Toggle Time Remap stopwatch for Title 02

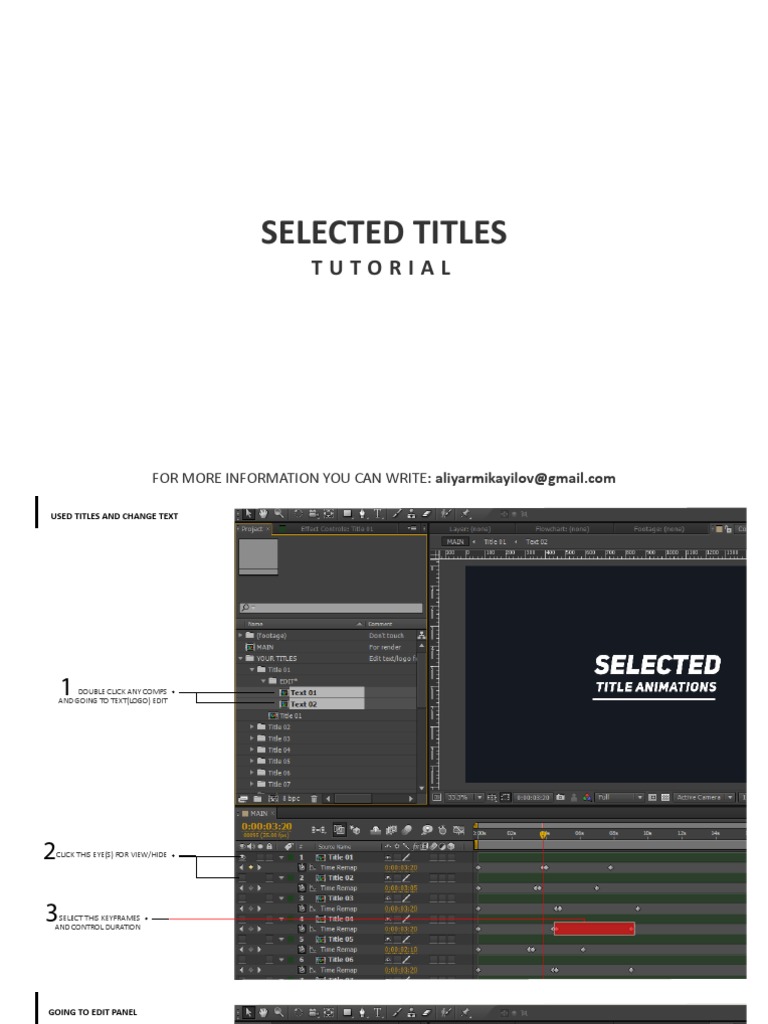(302, 888)
